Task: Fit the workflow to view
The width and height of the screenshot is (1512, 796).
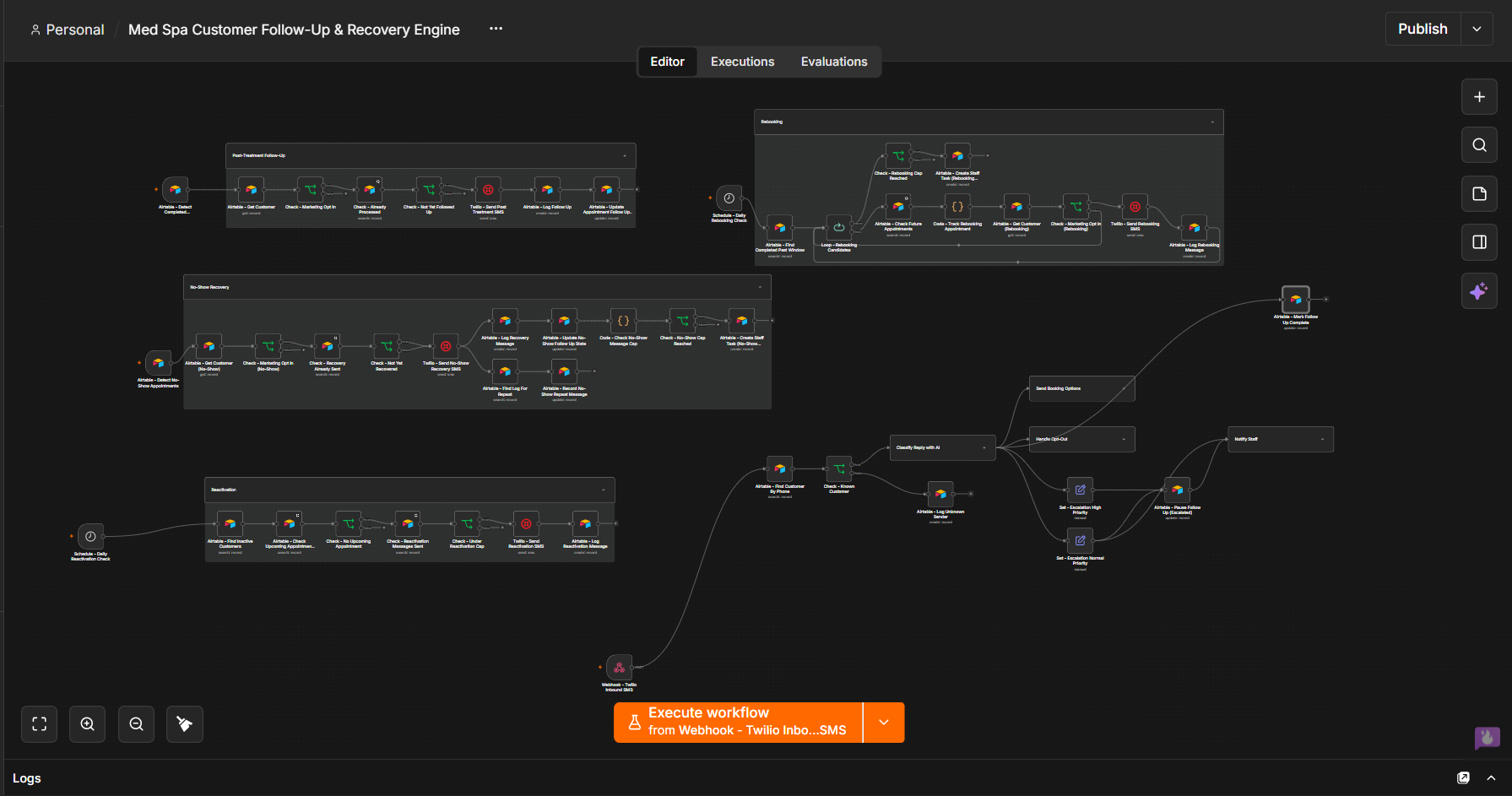Action: [39, 724]
